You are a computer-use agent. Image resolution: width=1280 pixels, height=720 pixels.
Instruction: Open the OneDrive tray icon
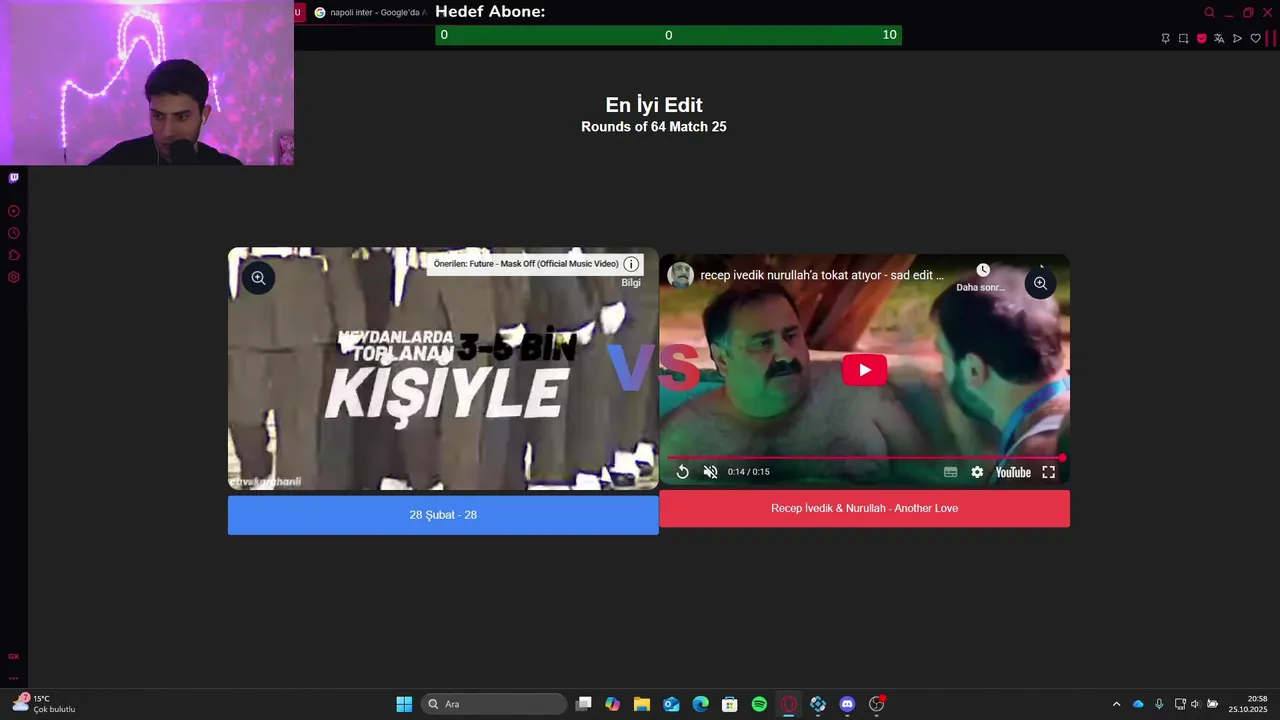[1138, 704]
